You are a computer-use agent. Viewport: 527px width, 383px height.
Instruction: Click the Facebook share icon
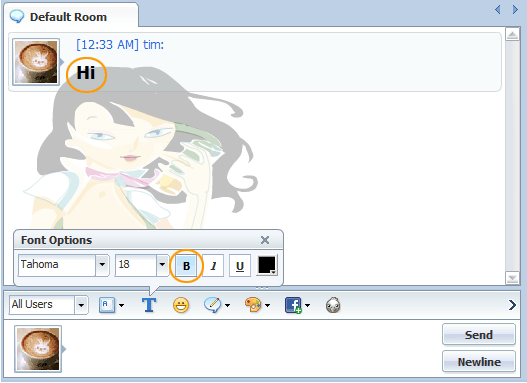pos(293,305)
